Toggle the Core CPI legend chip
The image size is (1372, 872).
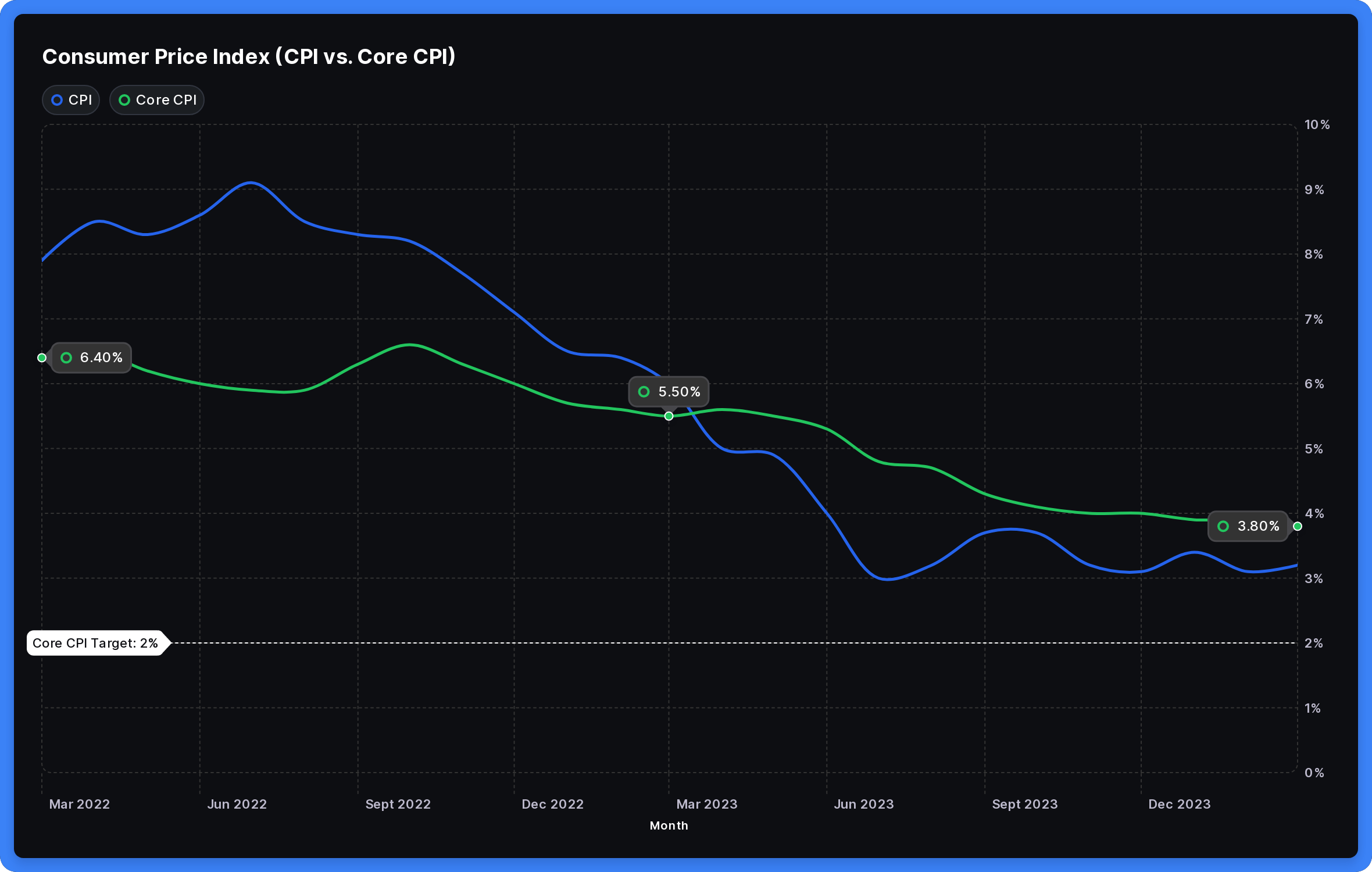point(157,100)
